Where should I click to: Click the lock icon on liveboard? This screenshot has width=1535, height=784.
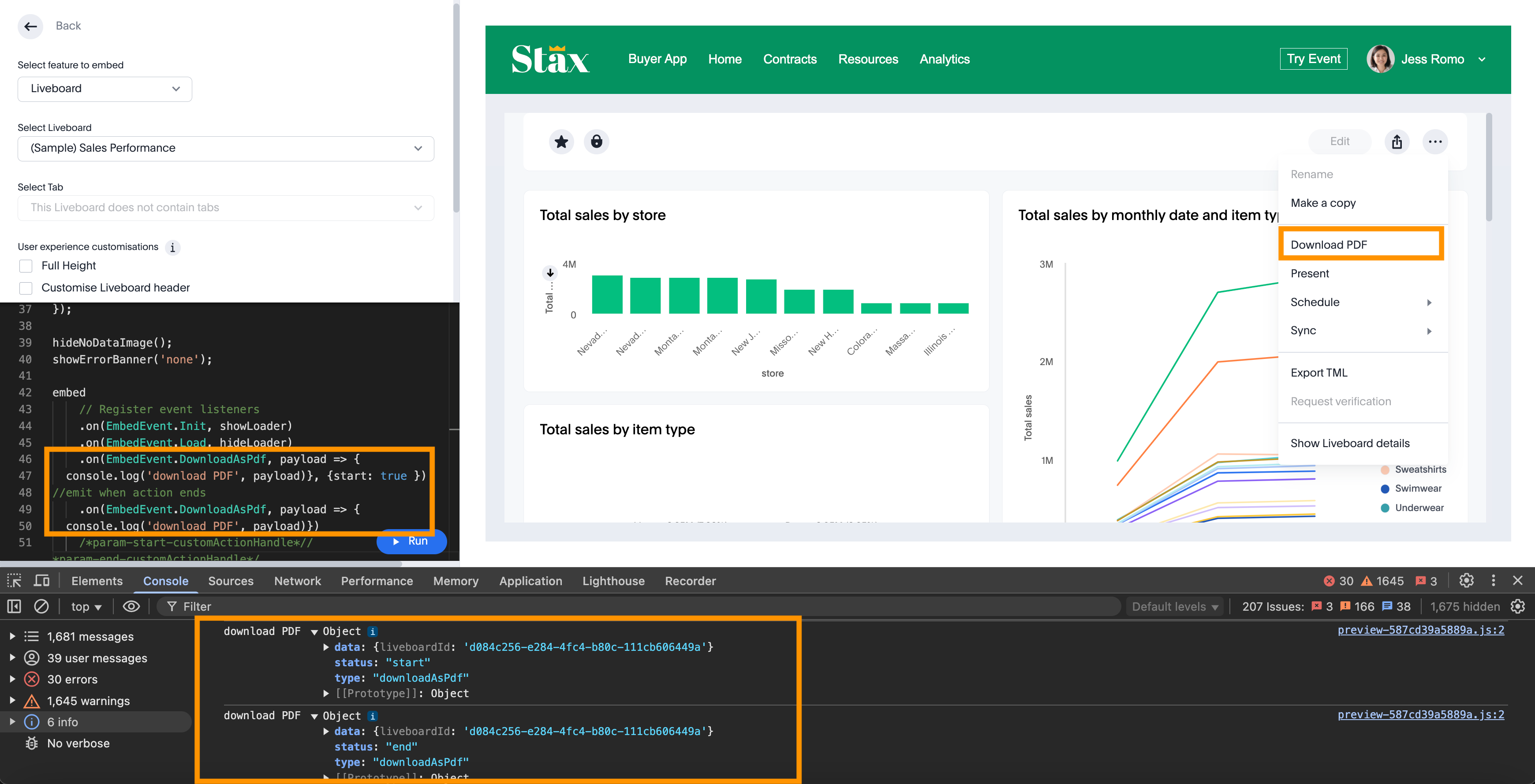596,142
